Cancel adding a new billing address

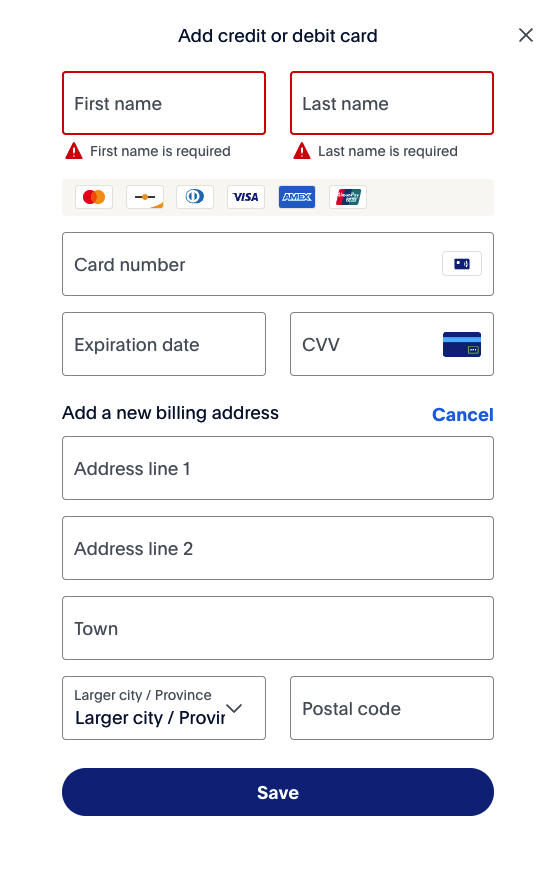tap(463, 415)
